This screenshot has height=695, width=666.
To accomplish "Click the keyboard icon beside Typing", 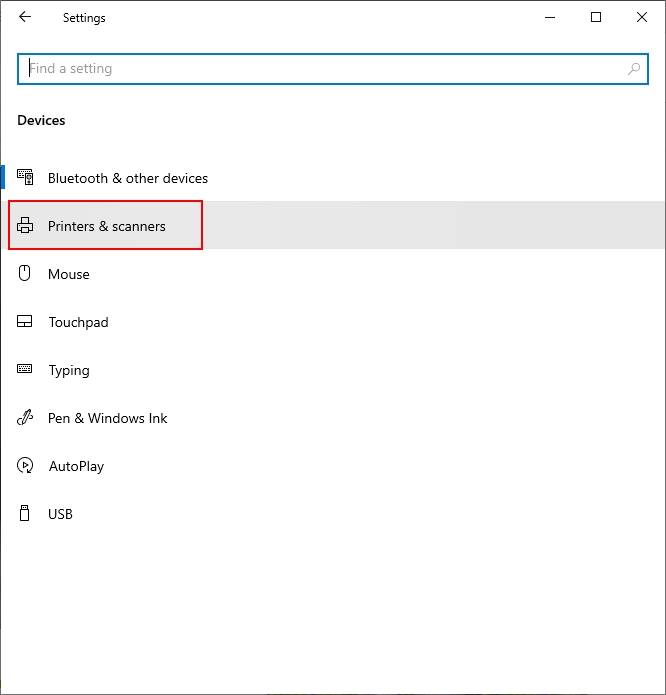I will click(x=25, y=370).
